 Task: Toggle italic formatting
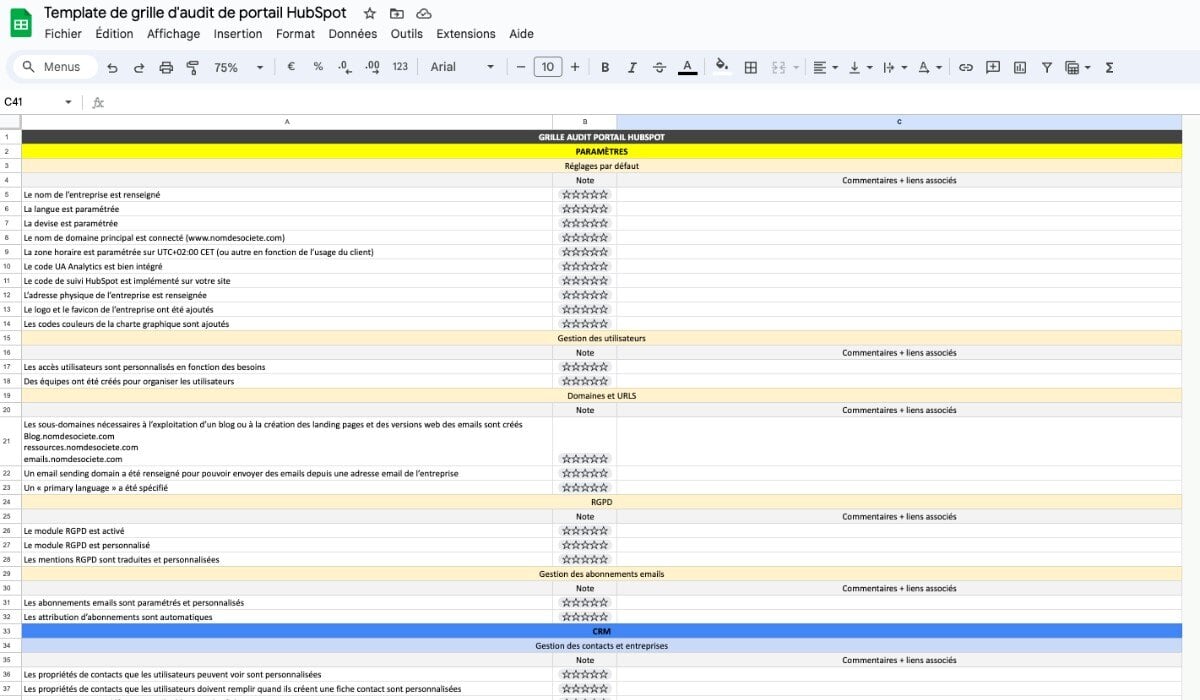click(x=632, y=67)
